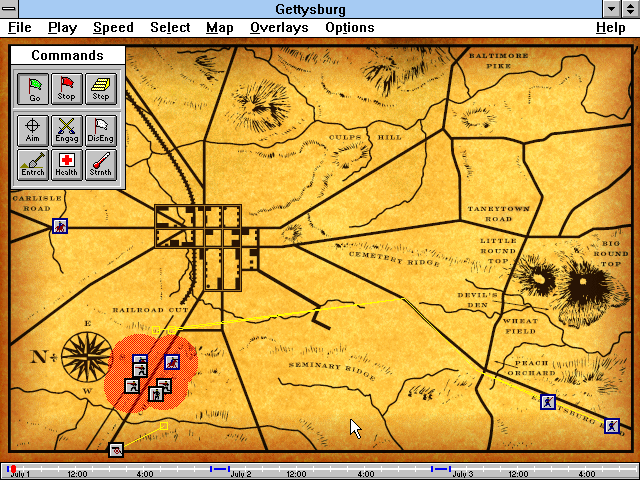Jump to 4:00 on July 2 timeline

coord(366,475)
